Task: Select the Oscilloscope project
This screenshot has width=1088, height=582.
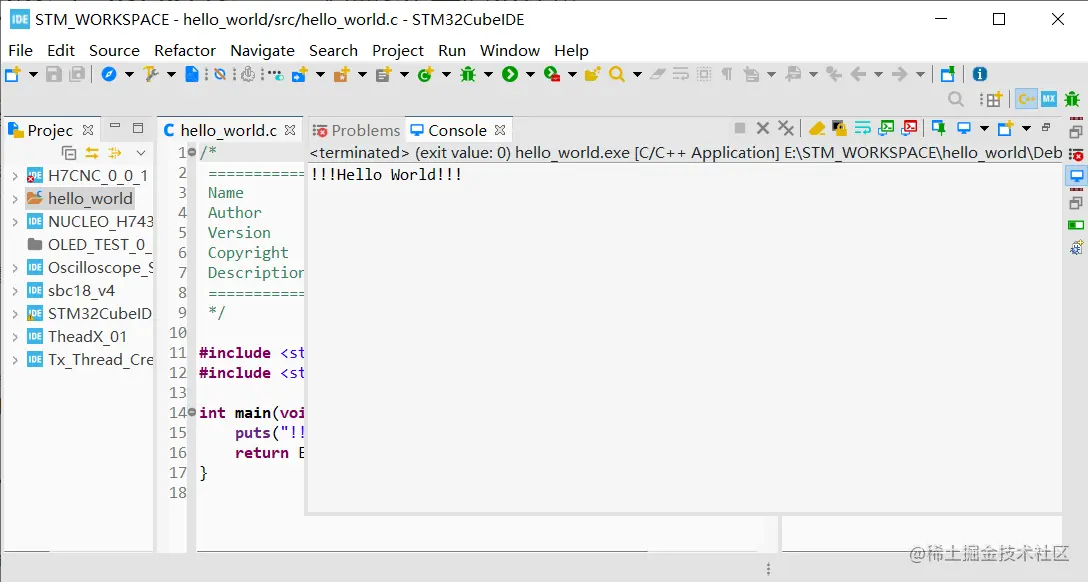Action: click(x=90, y=268)
